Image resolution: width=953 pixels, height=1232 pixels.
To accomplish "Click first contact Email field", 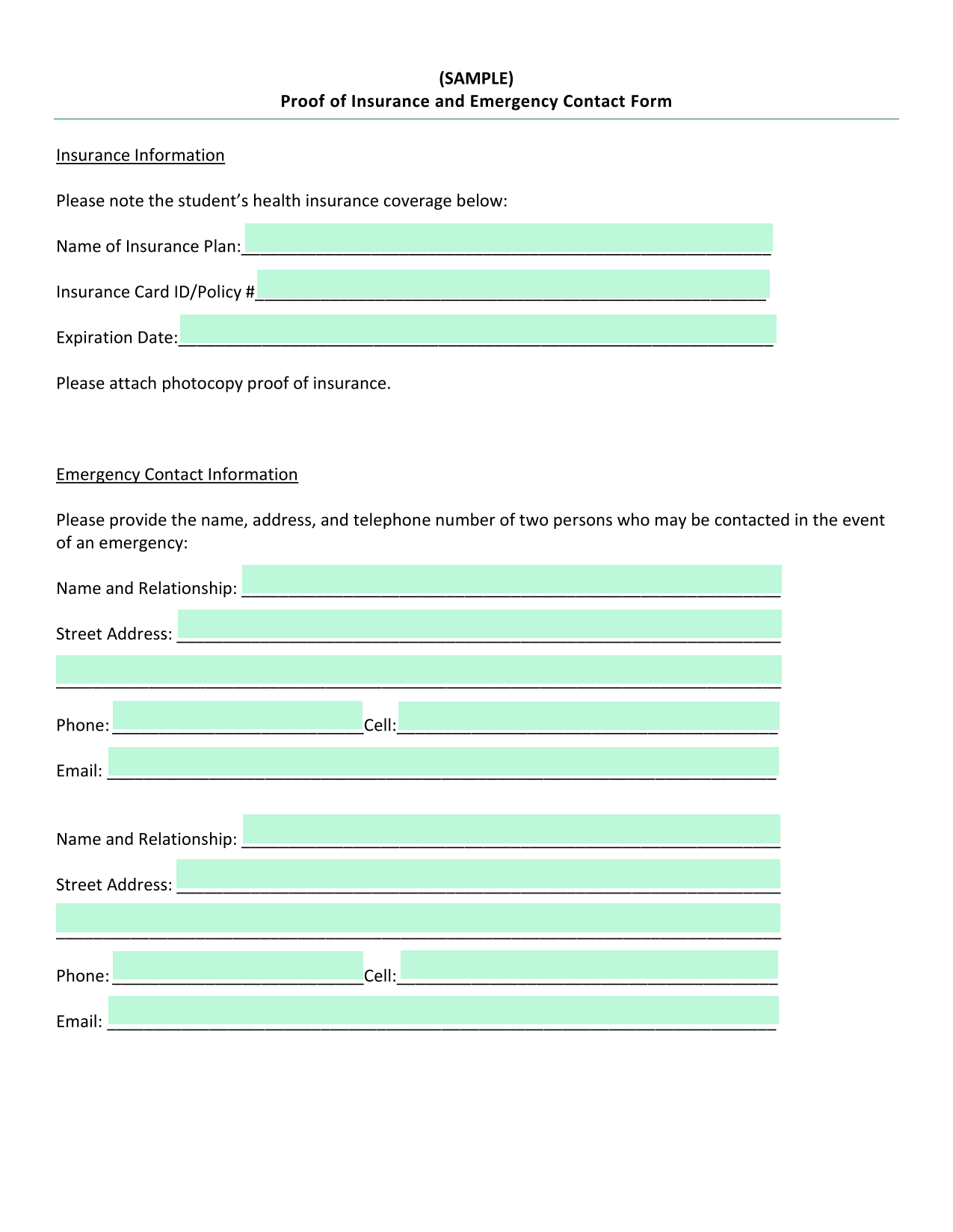I will point(443,761).
